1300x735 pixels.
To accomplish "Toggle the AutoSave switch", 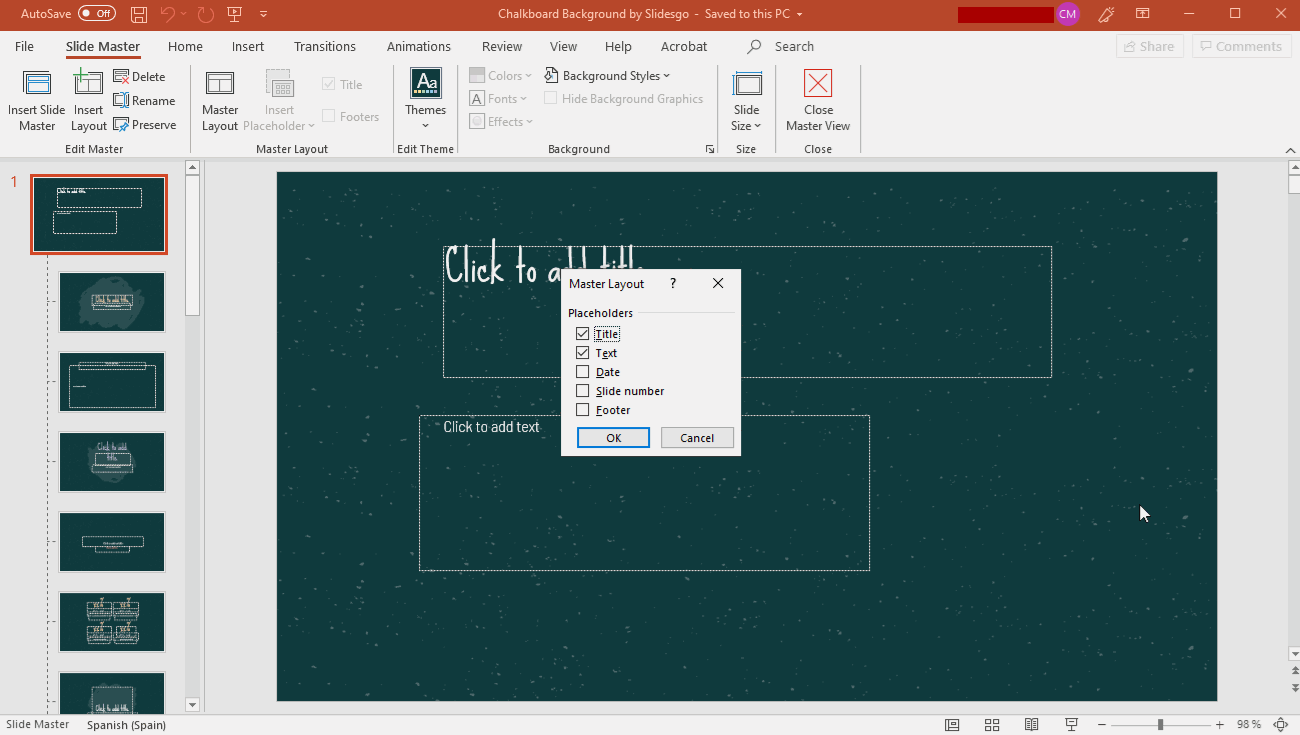I will tap(97, 14).
